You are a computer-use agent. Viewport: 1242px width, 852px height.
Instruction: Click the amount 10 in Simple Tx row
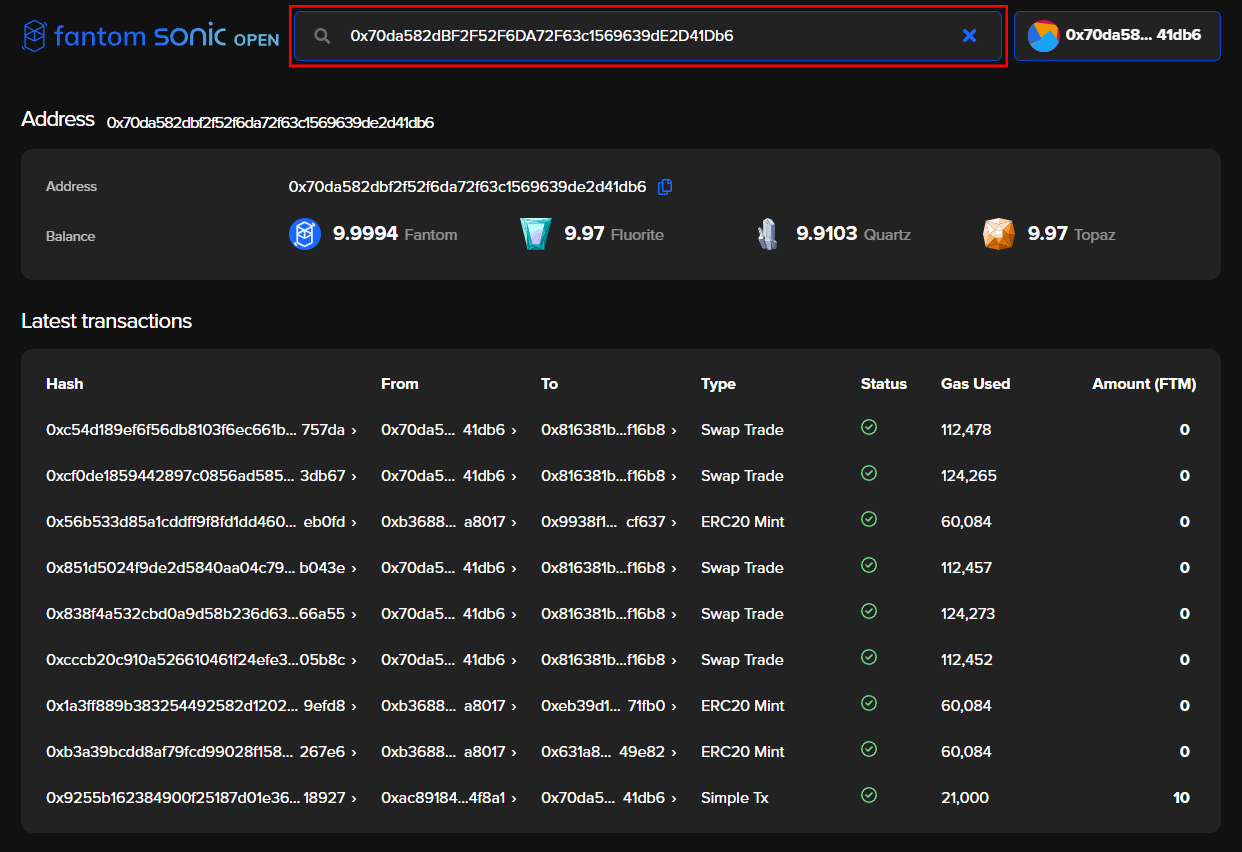pyautogui.click(x=1182, y=798)
